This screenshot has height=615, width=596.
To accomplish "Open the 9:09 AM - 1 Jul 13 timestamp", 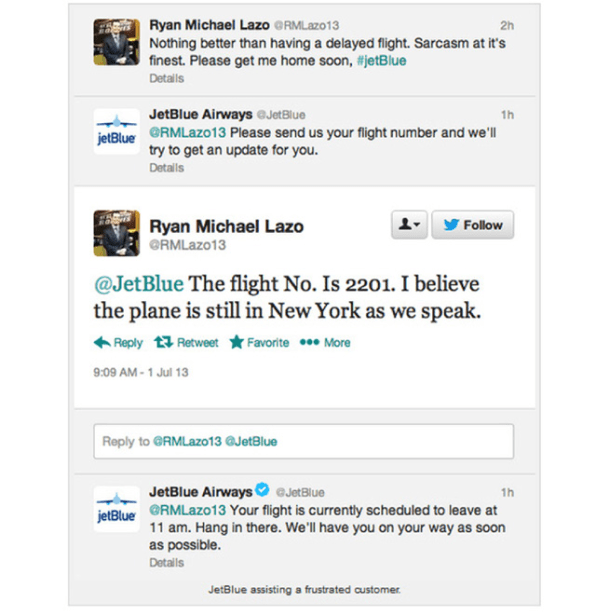I will (x=141, y=372).
